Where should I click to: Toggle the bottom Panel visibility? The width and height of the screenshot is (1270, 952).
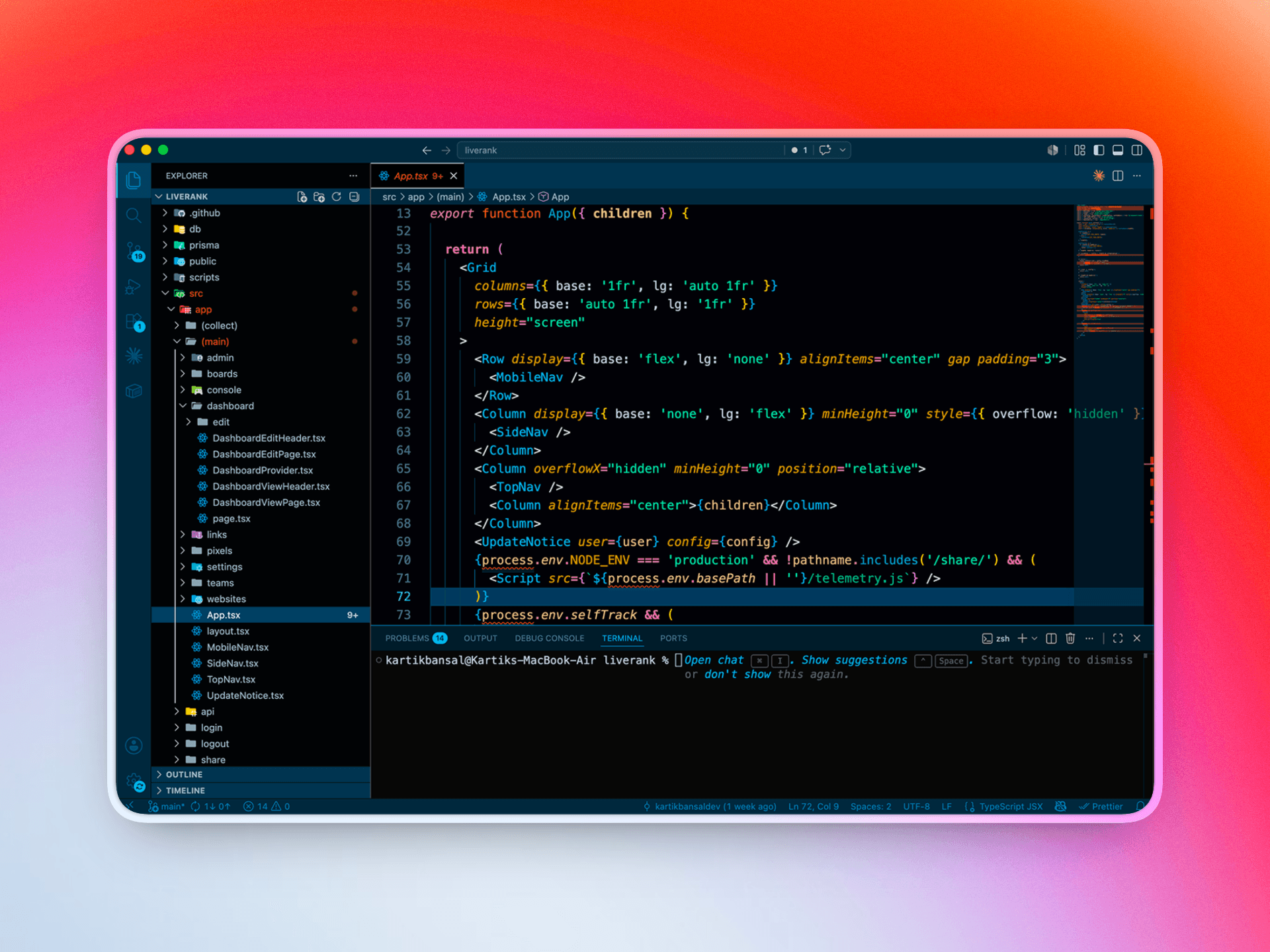[1118, 151]
